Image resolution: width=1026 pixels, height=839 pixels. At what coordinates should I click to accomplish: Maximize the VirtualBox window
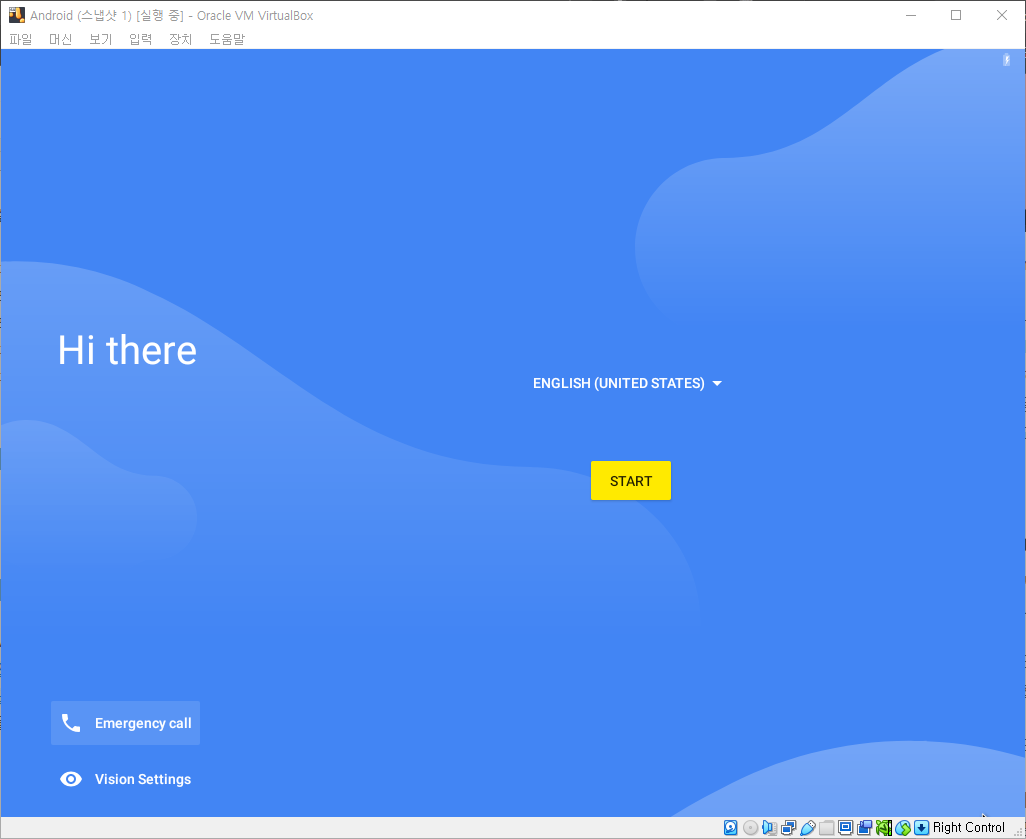point(956,15)
